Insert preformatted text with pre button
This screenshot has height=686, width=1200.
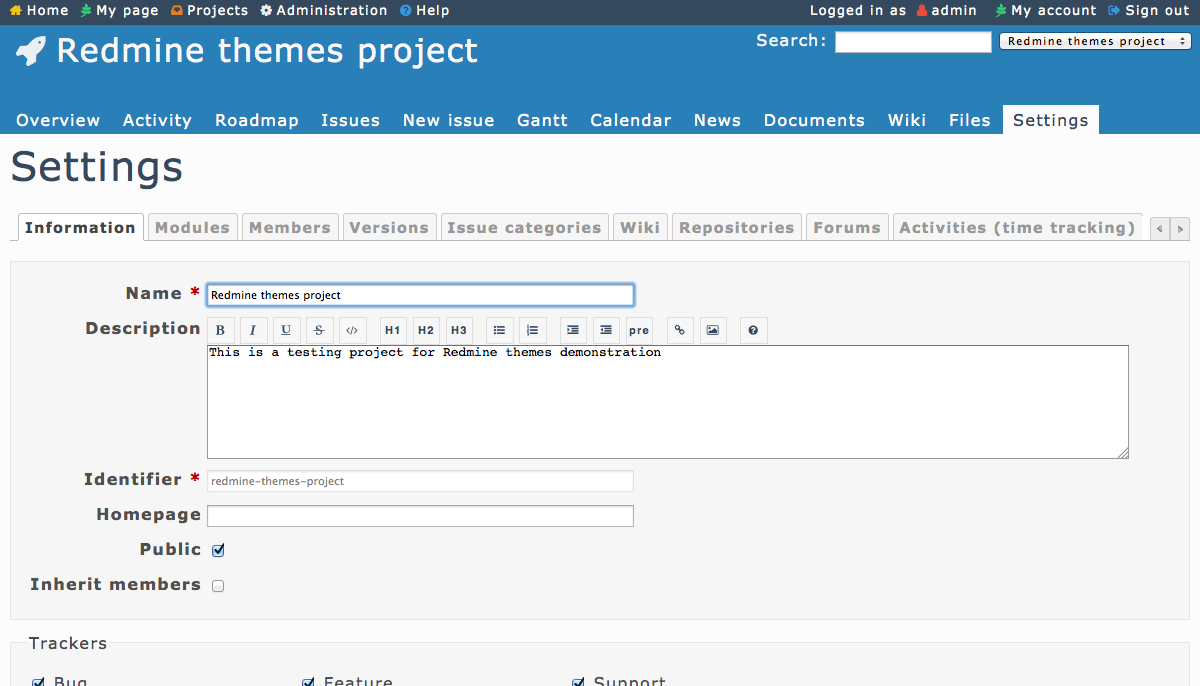(639, 330)
